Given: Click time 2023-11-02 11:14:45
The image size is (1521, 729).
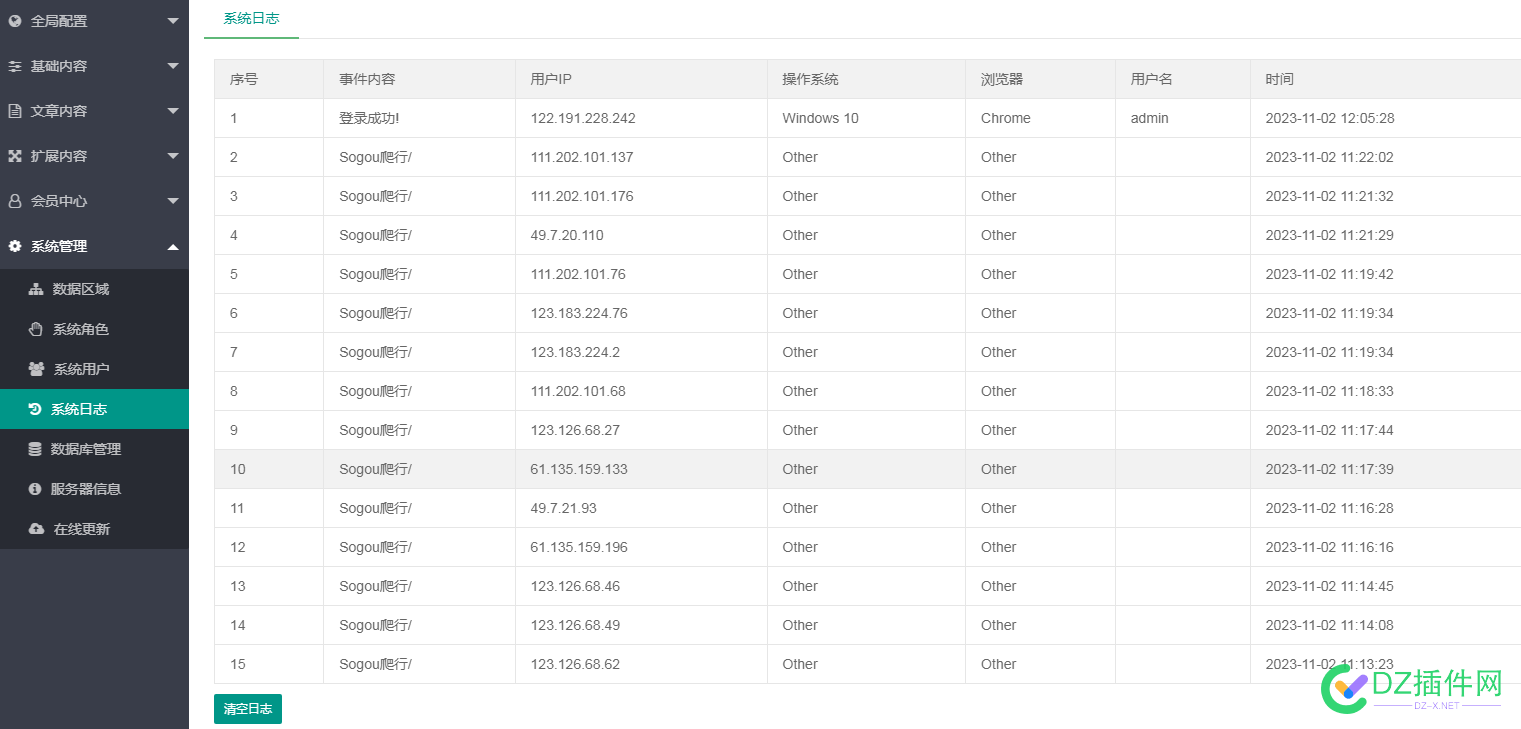Looking at the screenshot, I should pos(1329,586).
